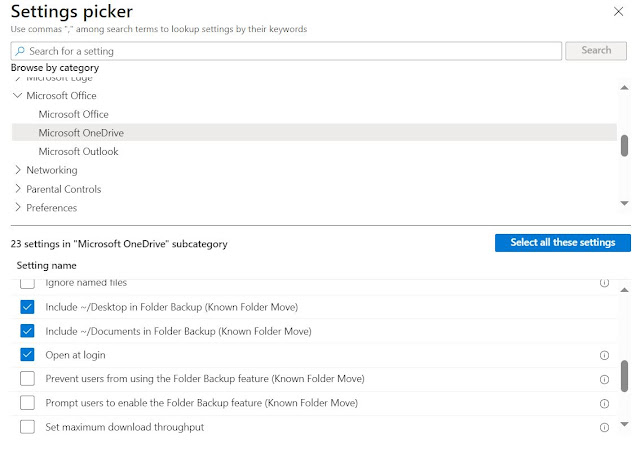The height and width of the screenshot is (461, 640).
Task: Click settings list scrollbar down arrow
Action: pos(624,424)
